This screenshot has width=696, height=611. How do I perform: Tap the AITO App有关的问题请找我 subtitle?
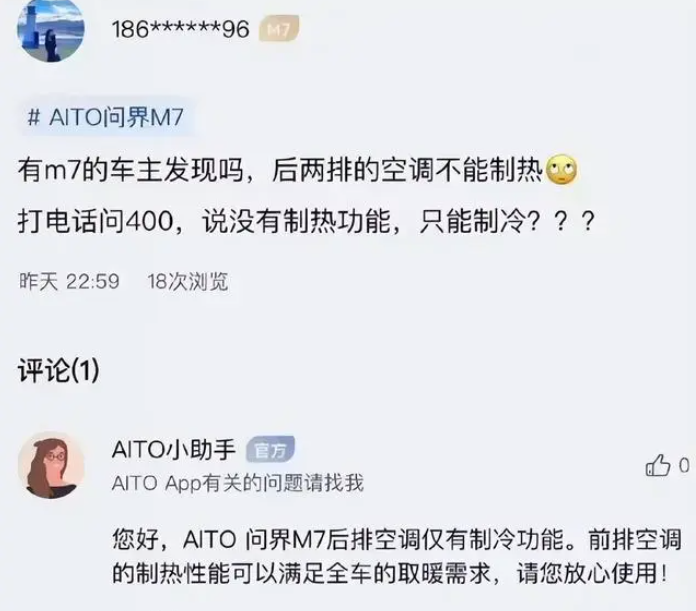(238, 483)
